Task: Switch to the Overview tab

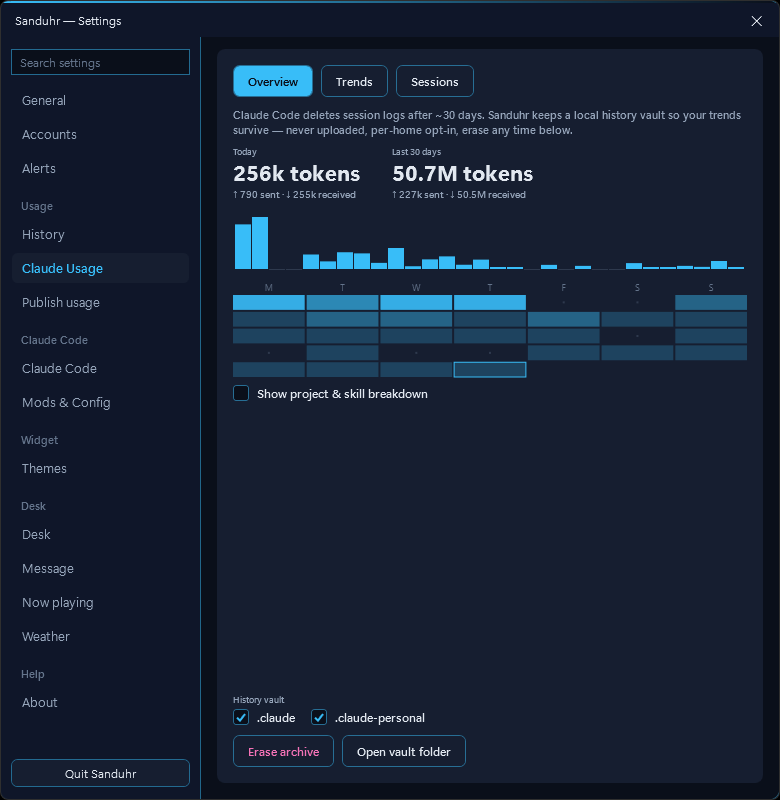Action: point(273,82)
